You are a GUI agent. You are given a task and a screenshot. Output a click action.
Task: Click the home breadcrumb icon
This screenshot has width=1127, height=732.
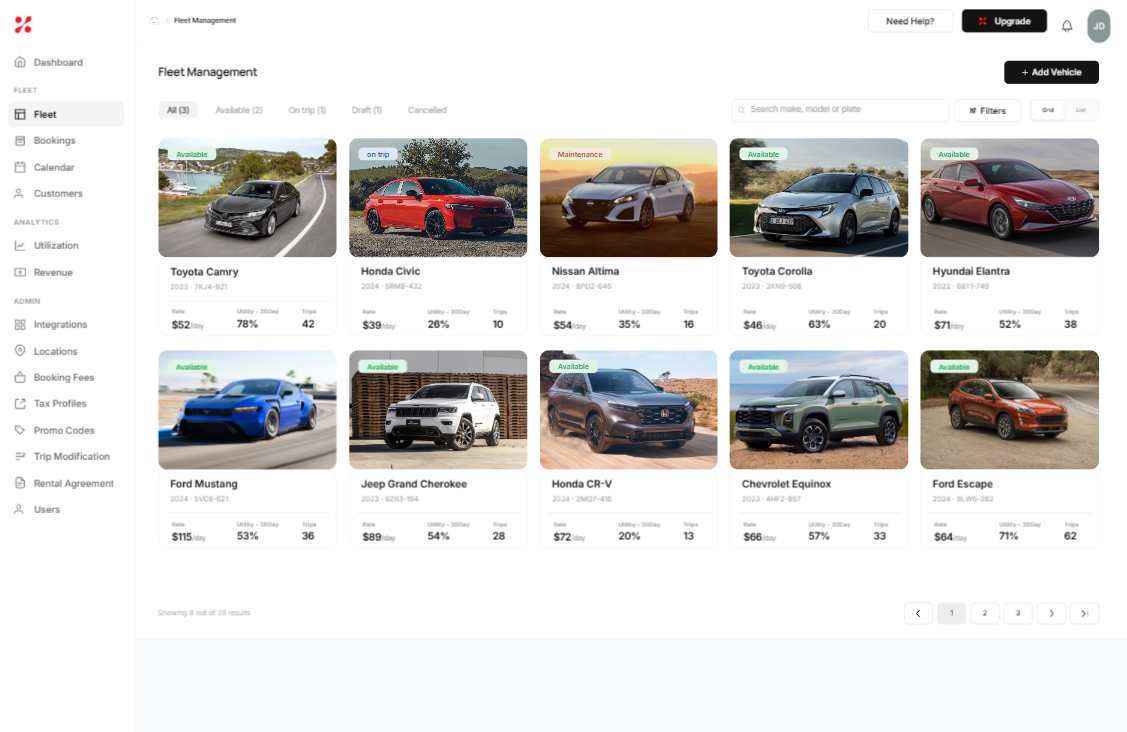pyautogui.click(x=154, y=21)
